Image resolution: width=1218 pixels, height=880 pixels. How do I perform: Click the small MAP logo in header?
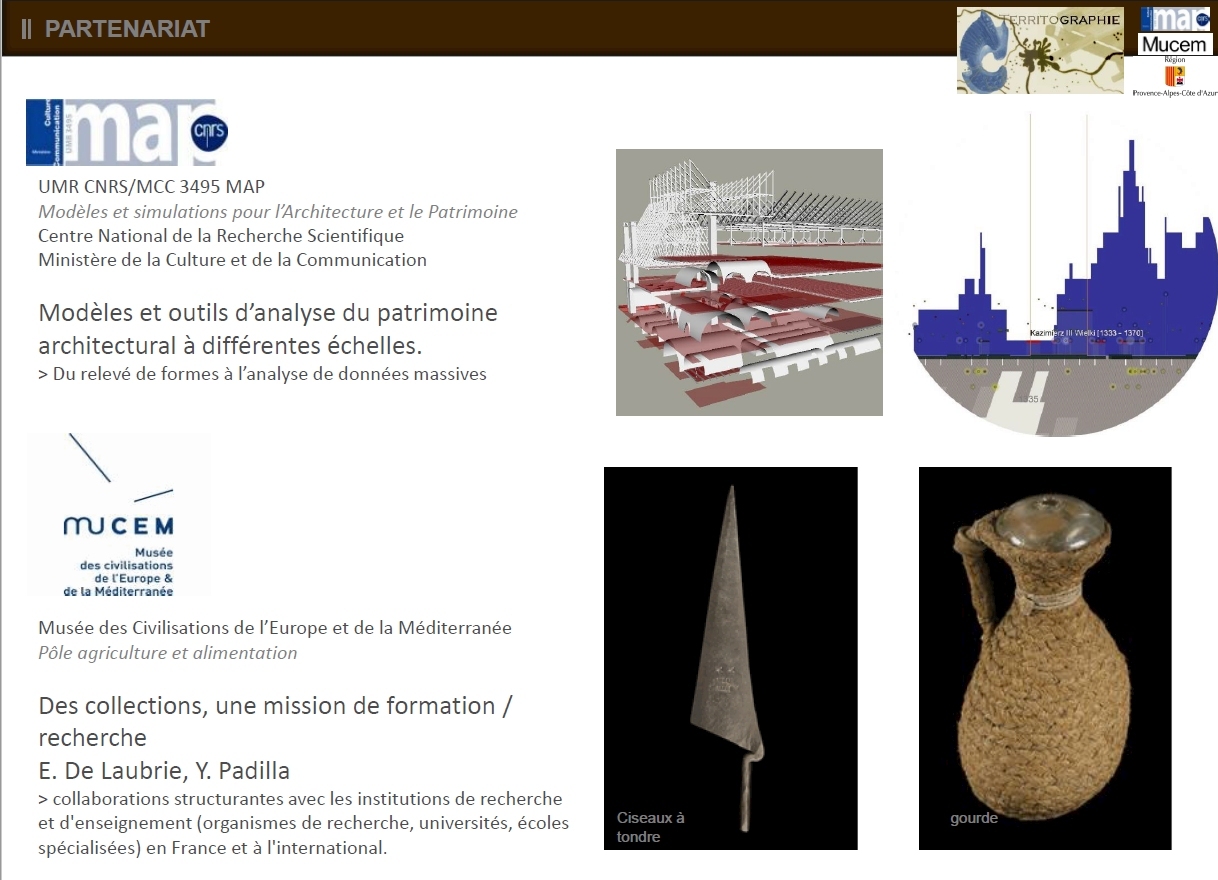tap(1175, 19)
